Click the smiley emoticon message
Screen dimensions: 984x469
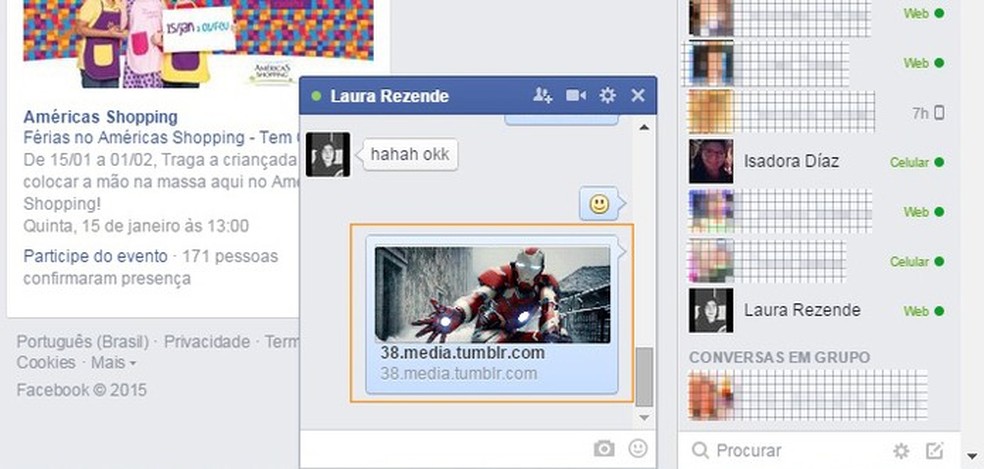(x=600, y=205)
